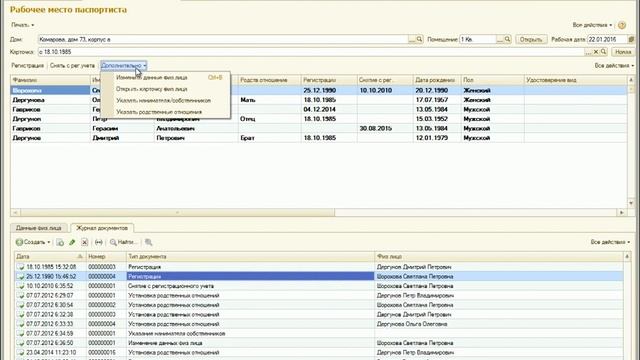The image size is (640, 360).
Task: Click the scroll-down arrow of the residents table
Action: click(x=631, y=203)
